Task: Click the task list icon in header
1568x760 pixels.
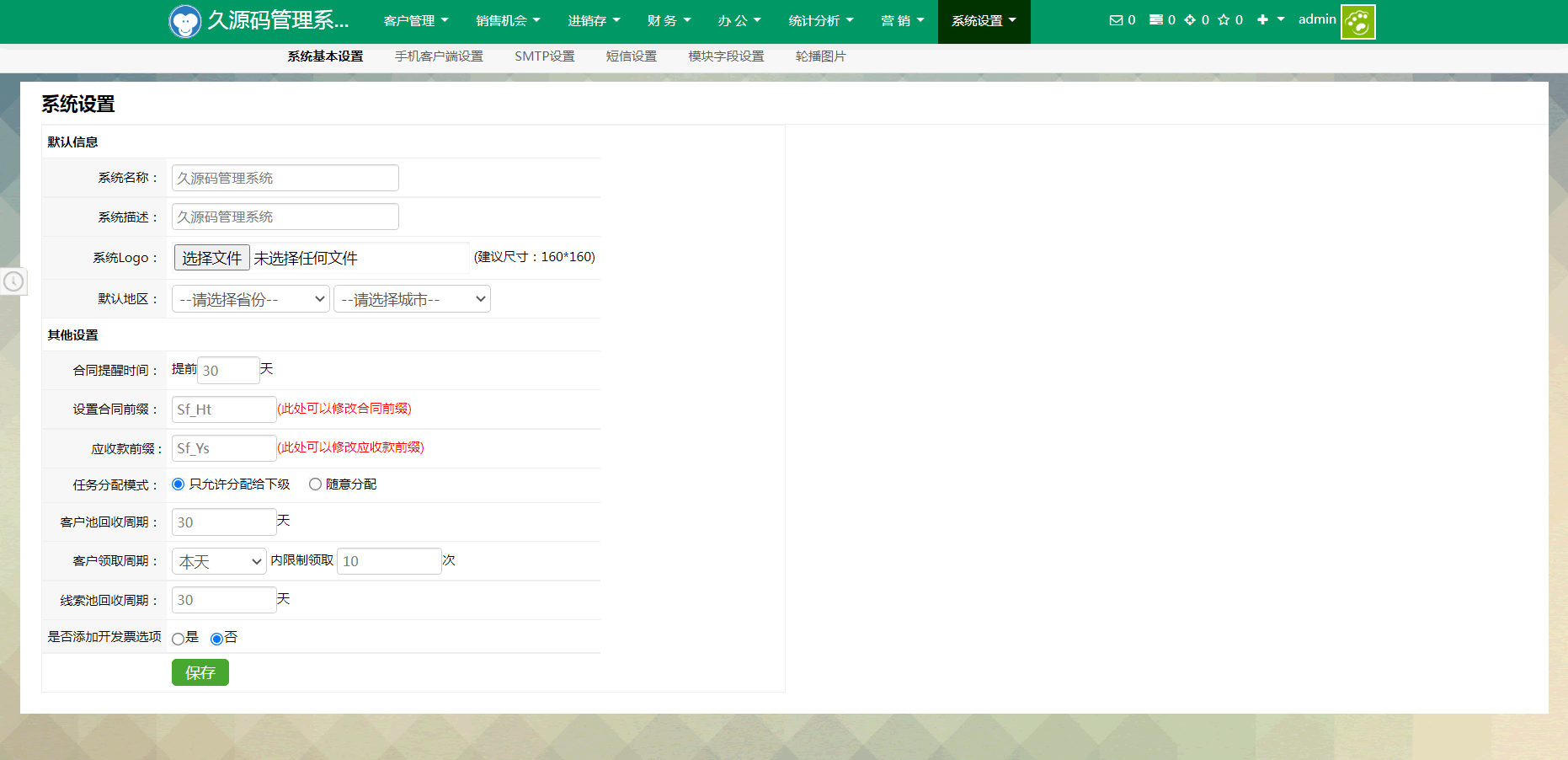Action: click(x=1156, y=20)
